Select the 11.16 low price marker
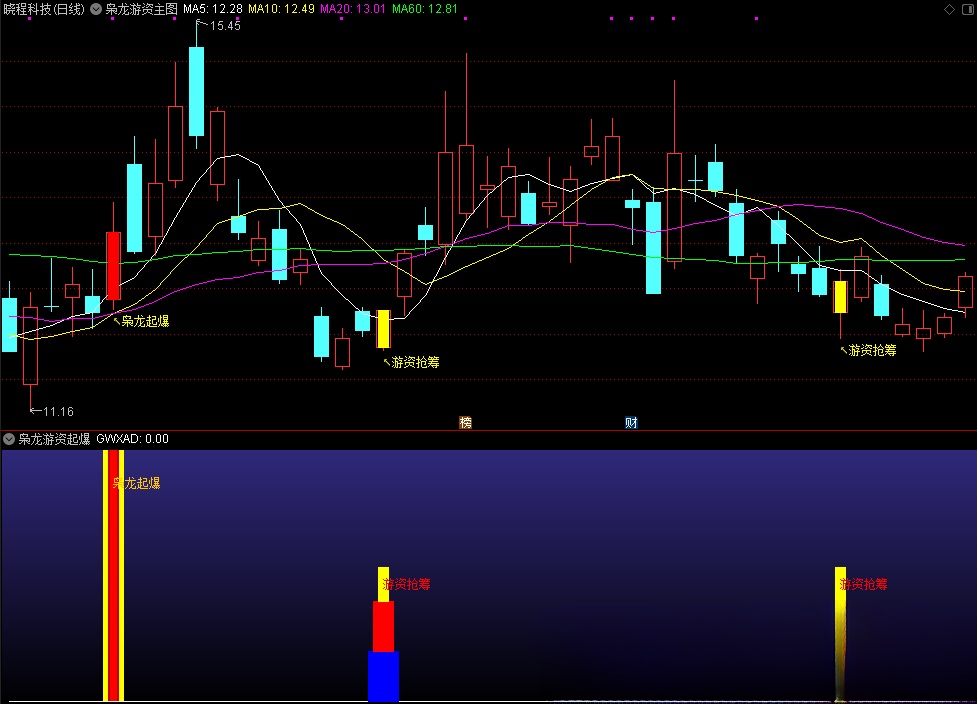Screen dimensions: 977x704 [x=57, y=411]
